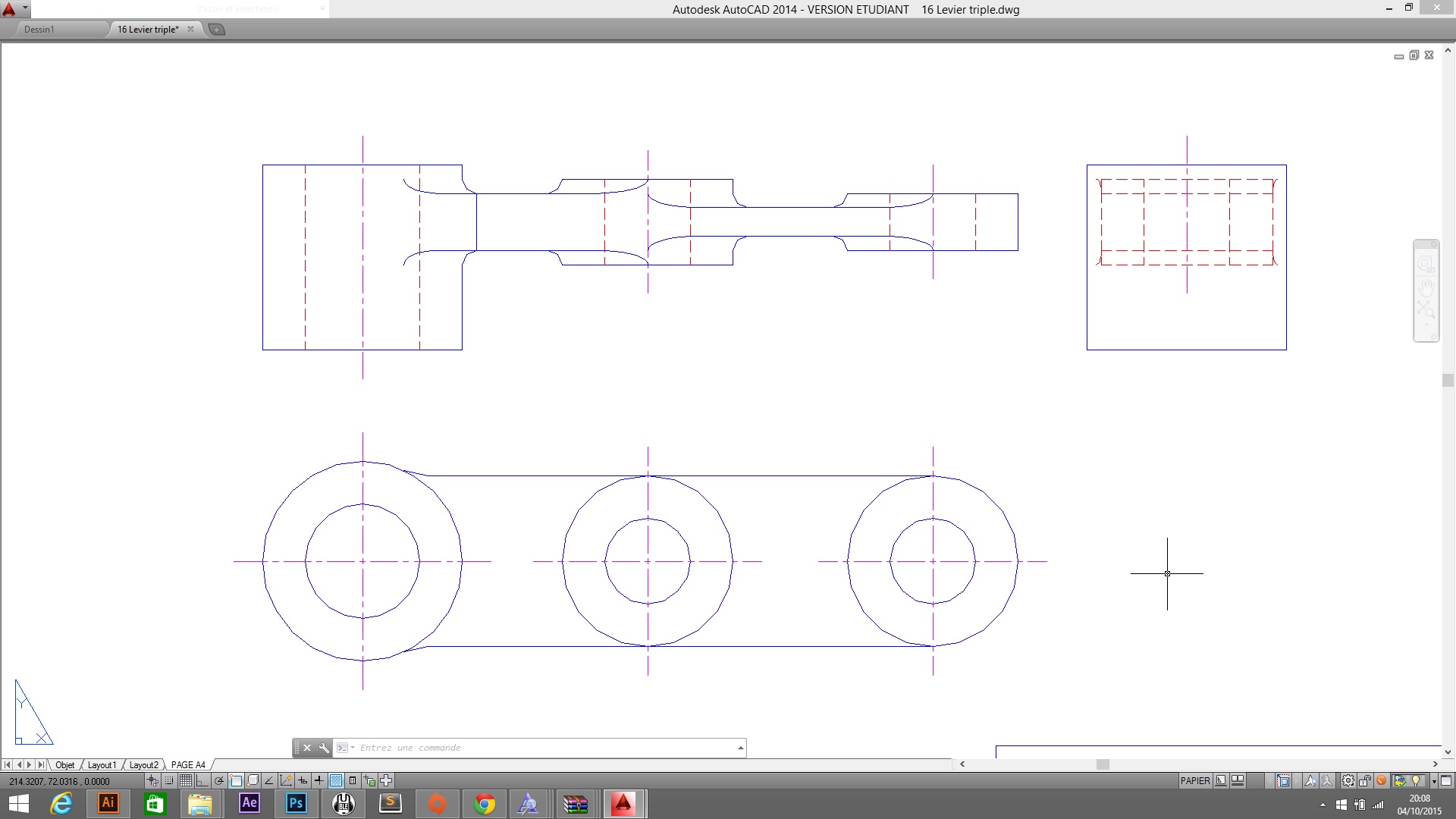Toggle Polar Tracking in status bar
The height and width of the screenshot is (819, 1456).
tap(219, 780)
